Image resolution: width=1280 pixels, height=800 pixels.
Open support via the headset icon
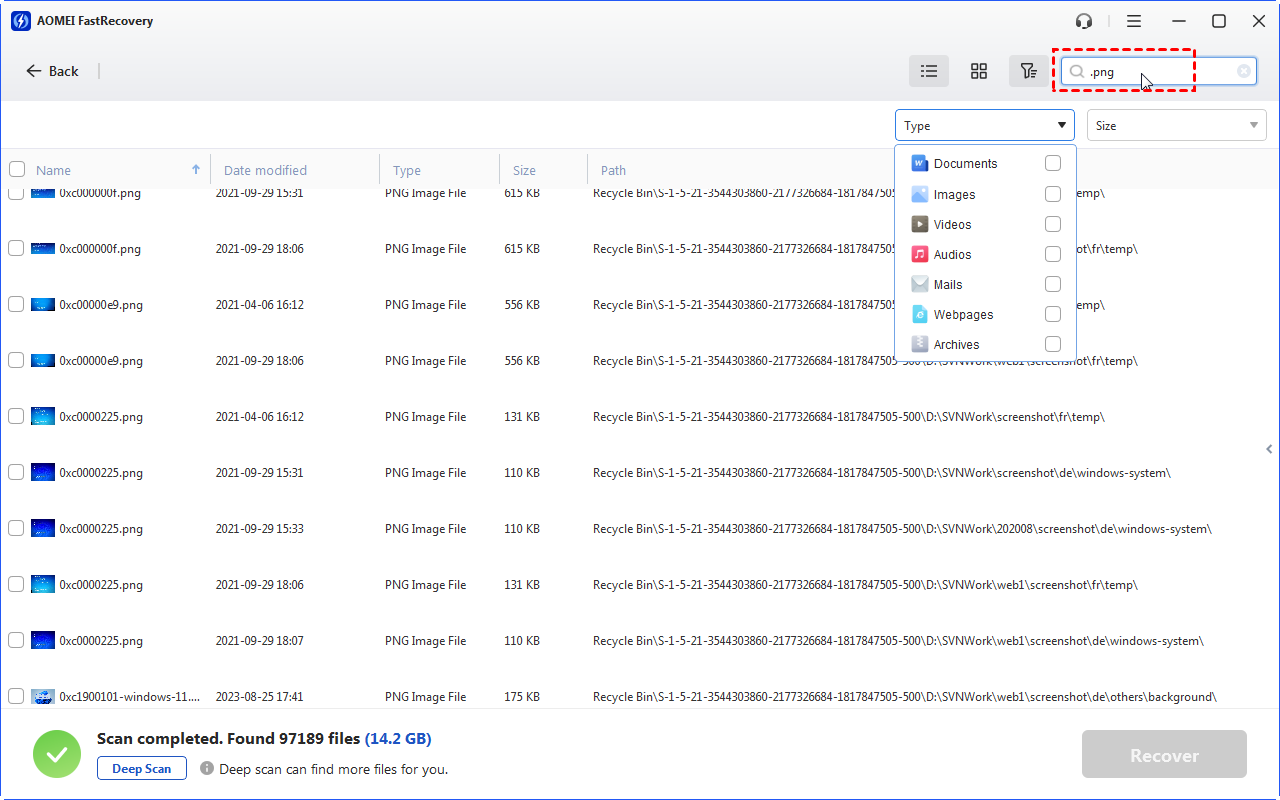click(1084, 21)
